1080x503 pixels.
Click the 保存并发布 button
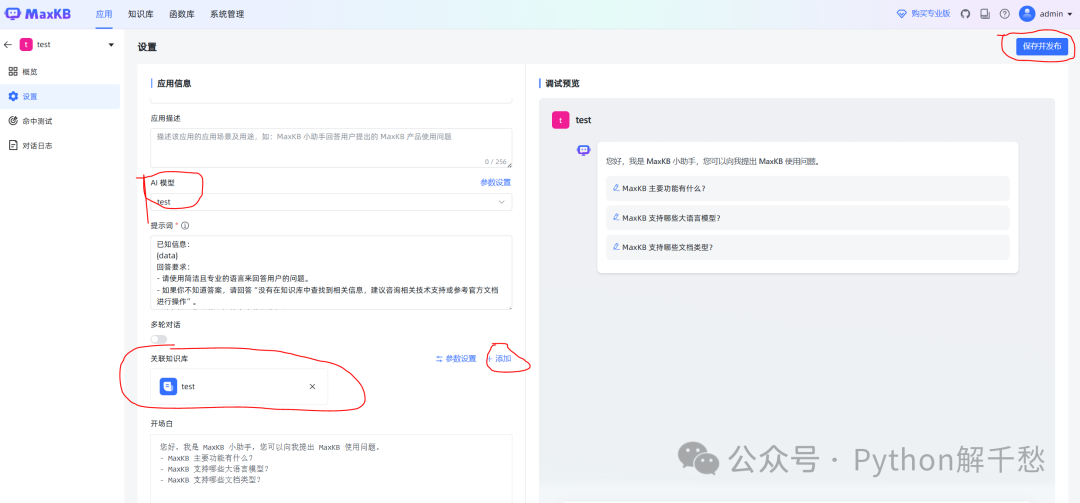[x=1042, y=46]
